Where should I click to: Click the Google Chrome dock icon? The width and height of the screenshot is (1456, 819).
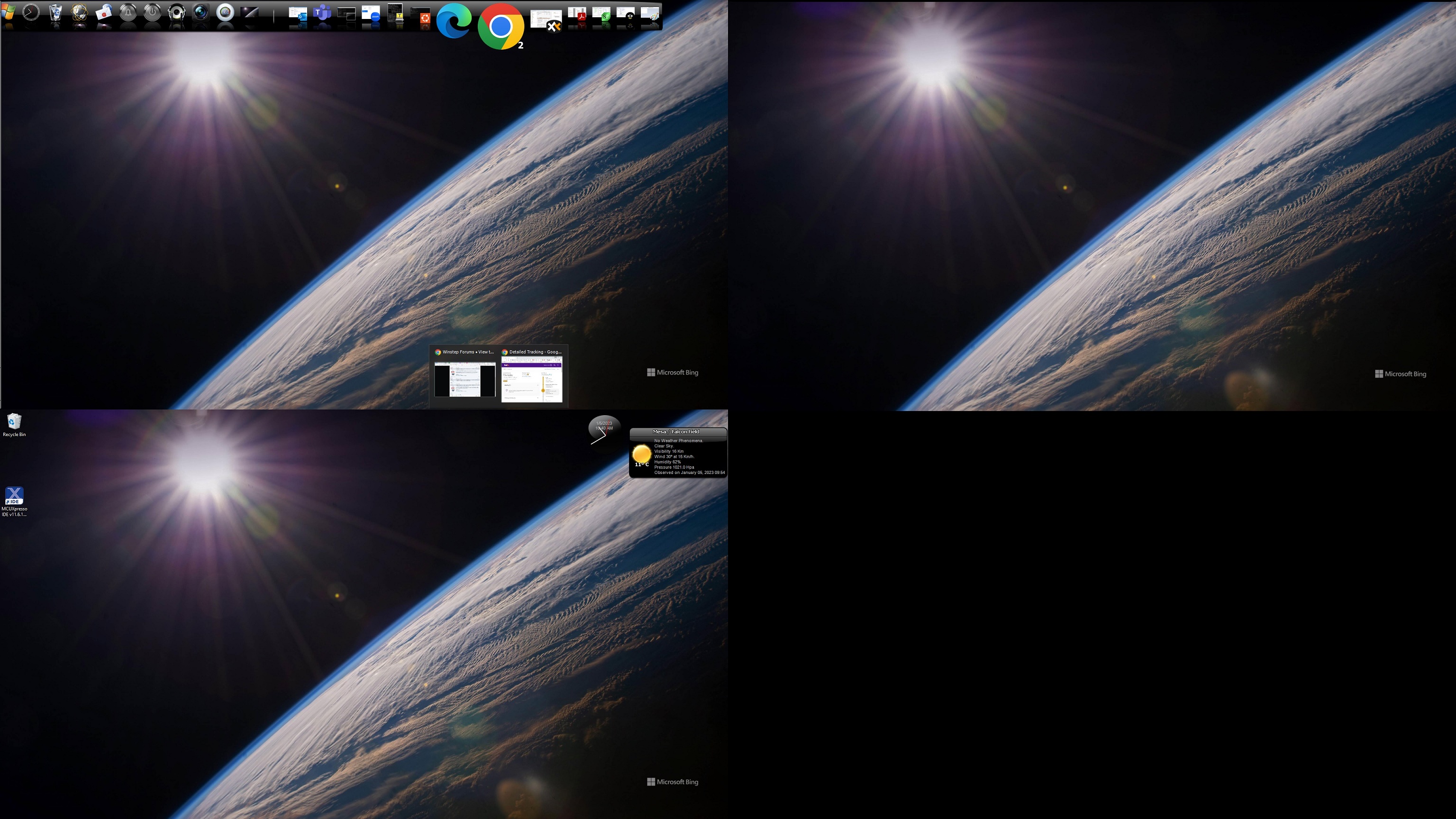501,27
